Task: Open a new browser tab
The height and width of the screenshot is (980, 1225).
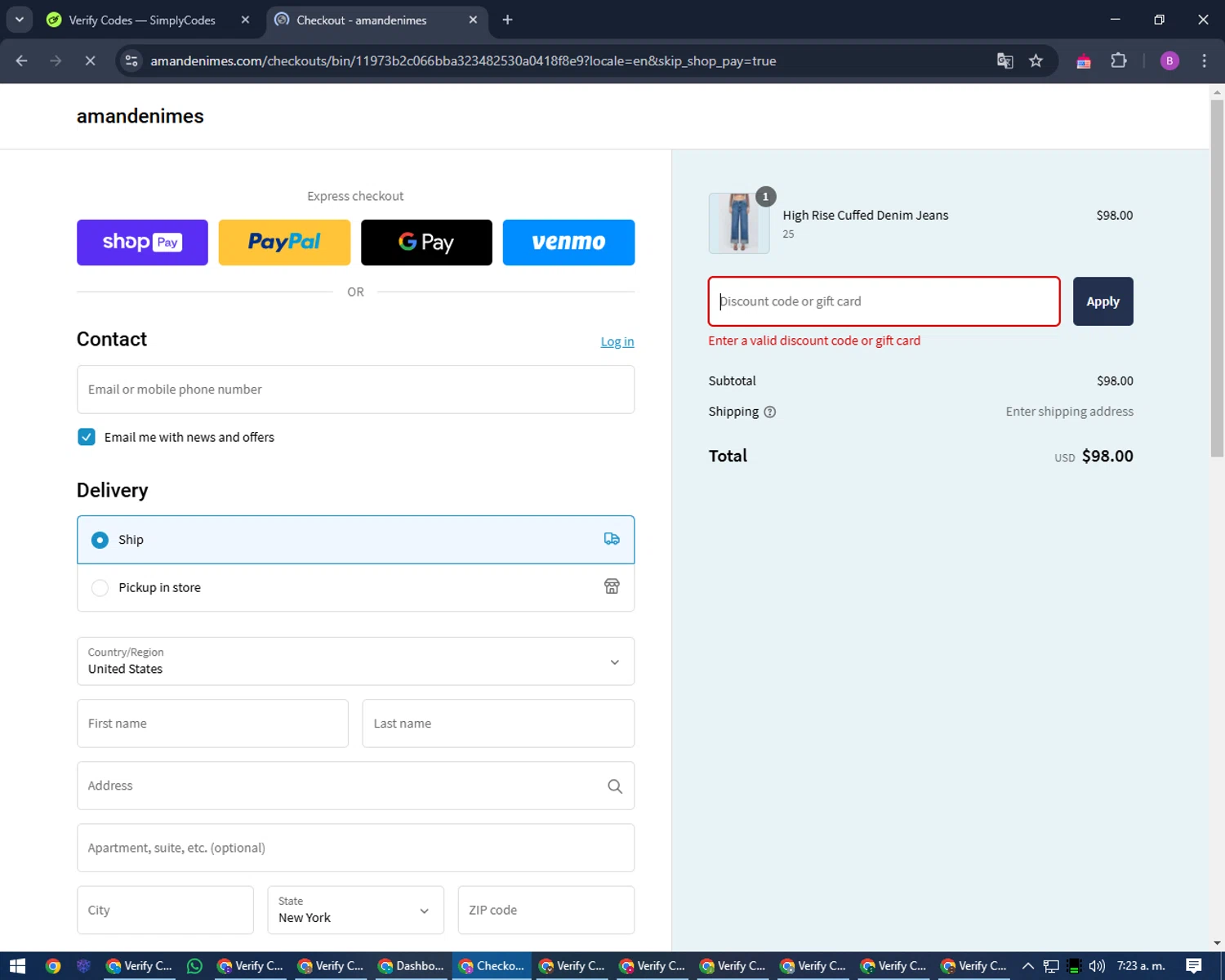Action: 507,20
